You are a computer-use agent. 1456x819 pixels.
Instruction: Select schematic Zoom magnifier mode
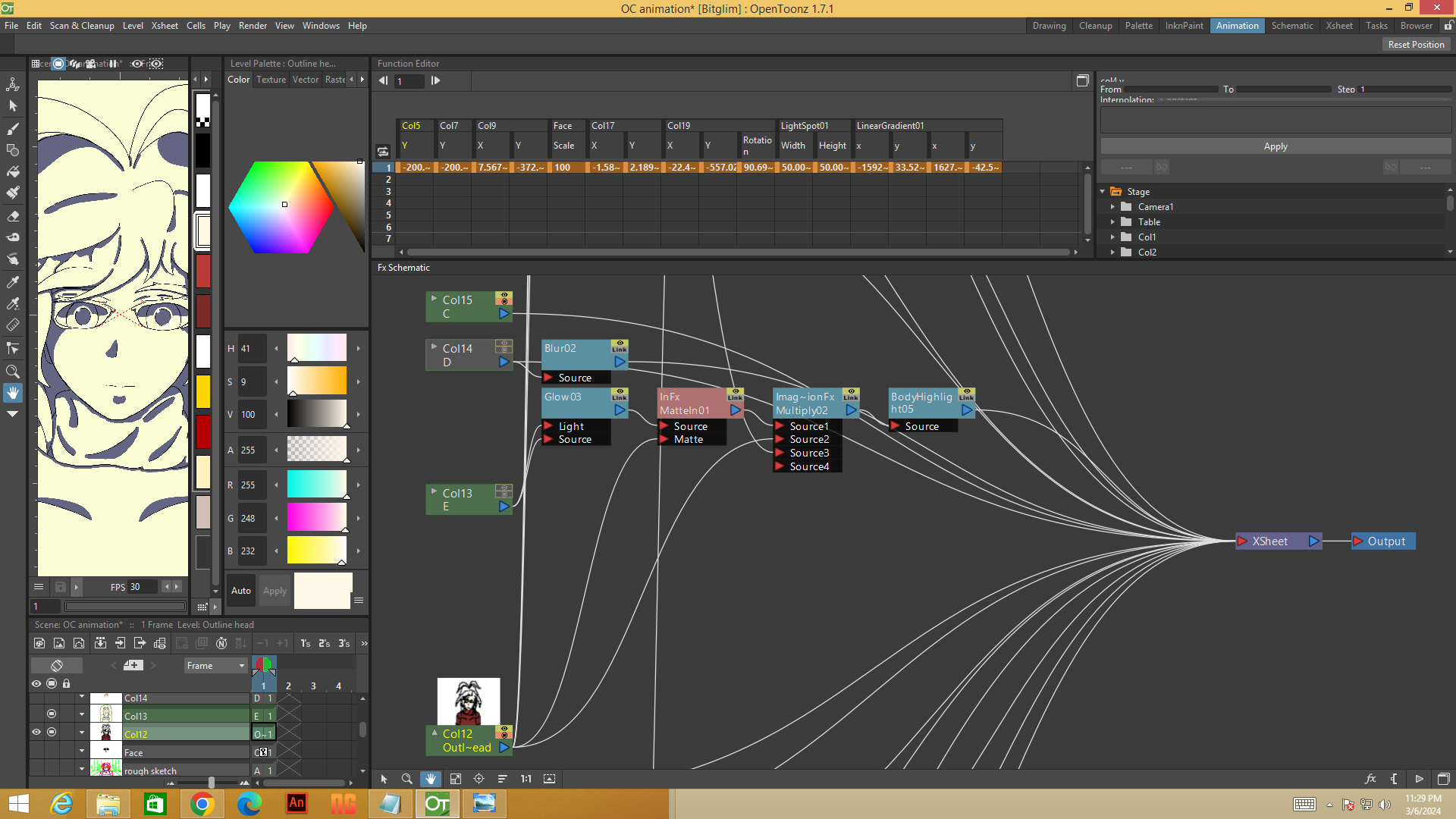tap(407, 779)
